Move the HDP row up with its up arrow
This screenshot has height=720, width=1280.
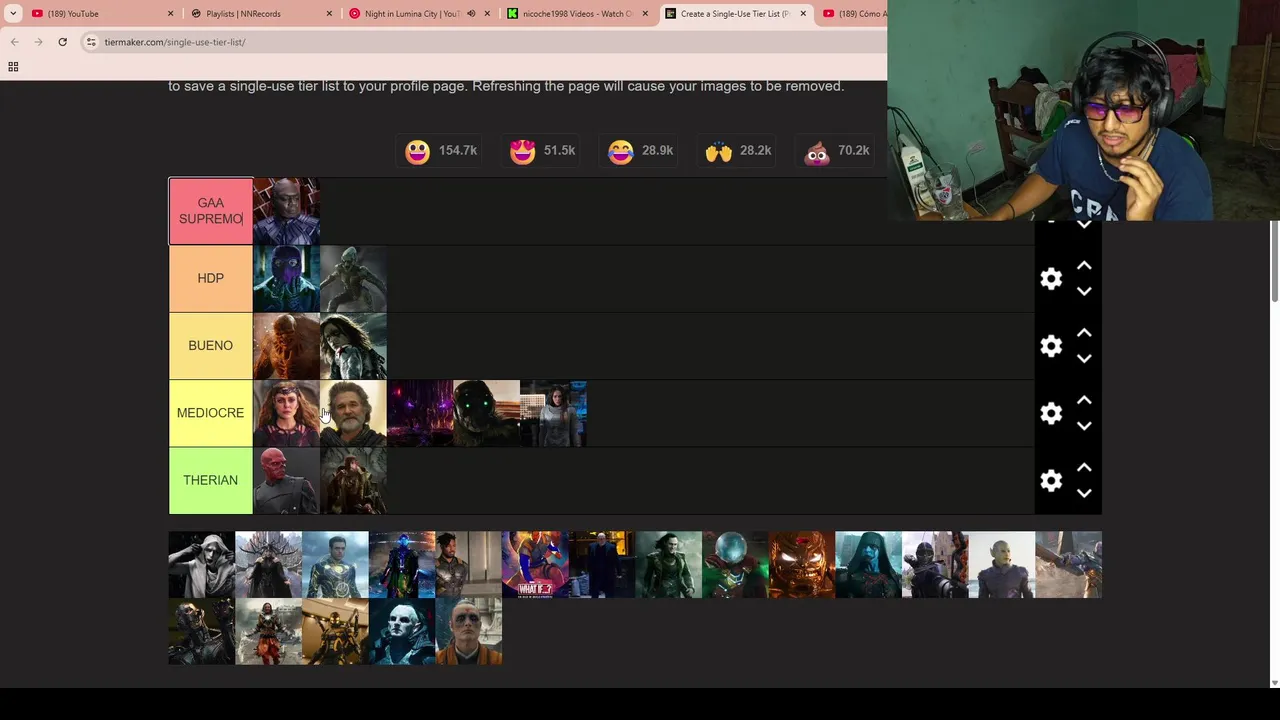pos(1084,266)
